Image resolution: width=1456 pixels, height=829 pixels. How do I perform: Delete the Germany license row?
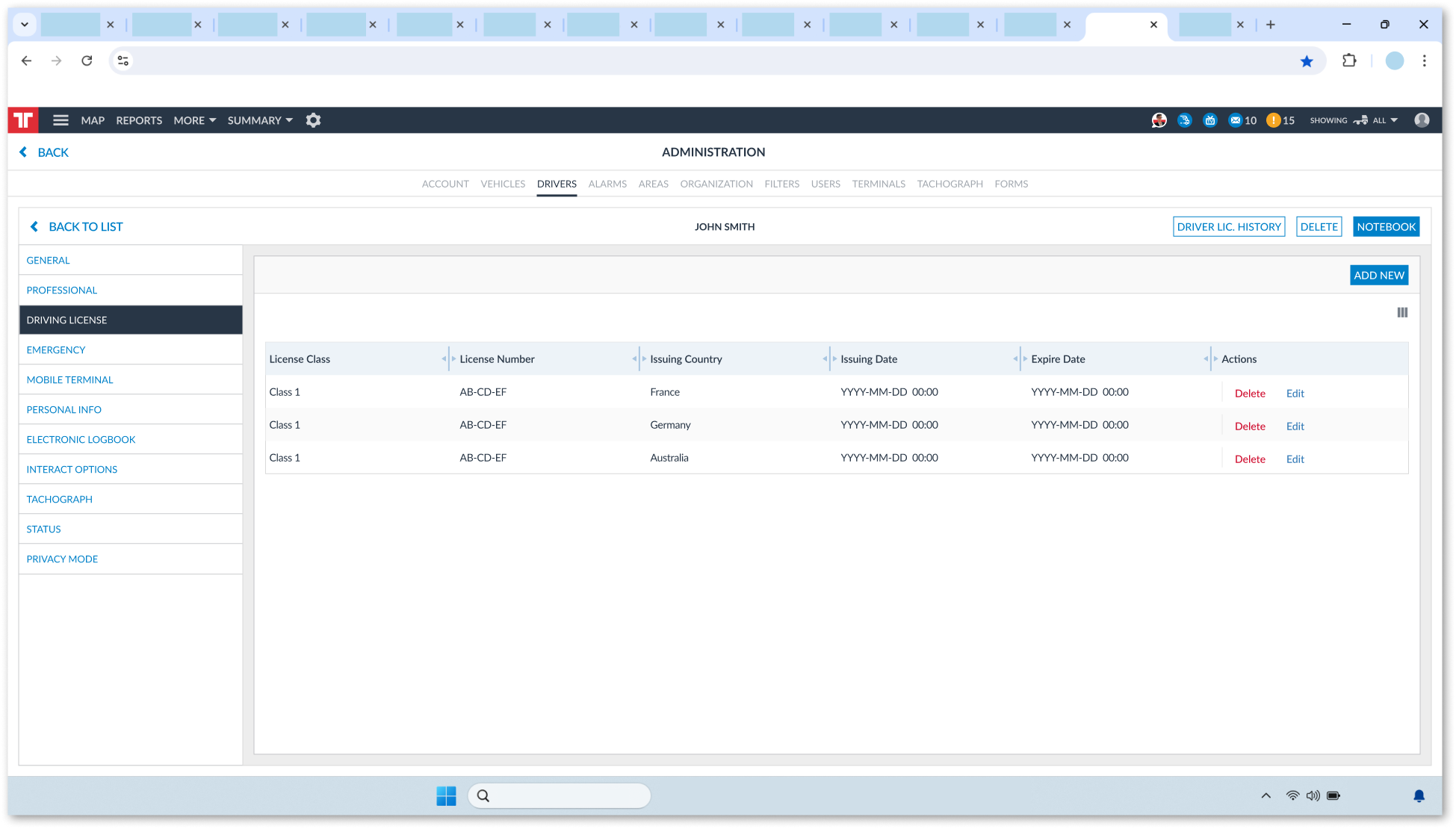[1249, 426]
